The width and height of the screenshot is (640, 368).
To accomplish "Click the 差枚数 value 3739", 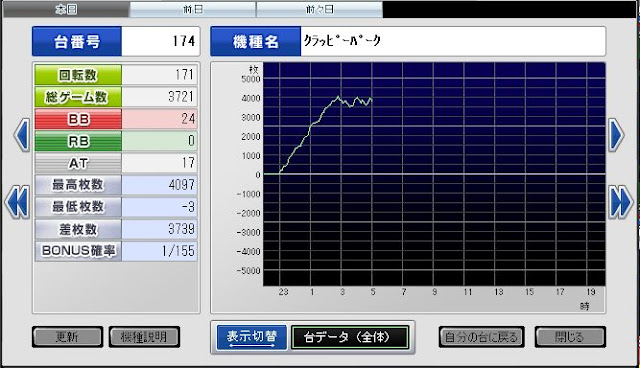I will point(160,229).
